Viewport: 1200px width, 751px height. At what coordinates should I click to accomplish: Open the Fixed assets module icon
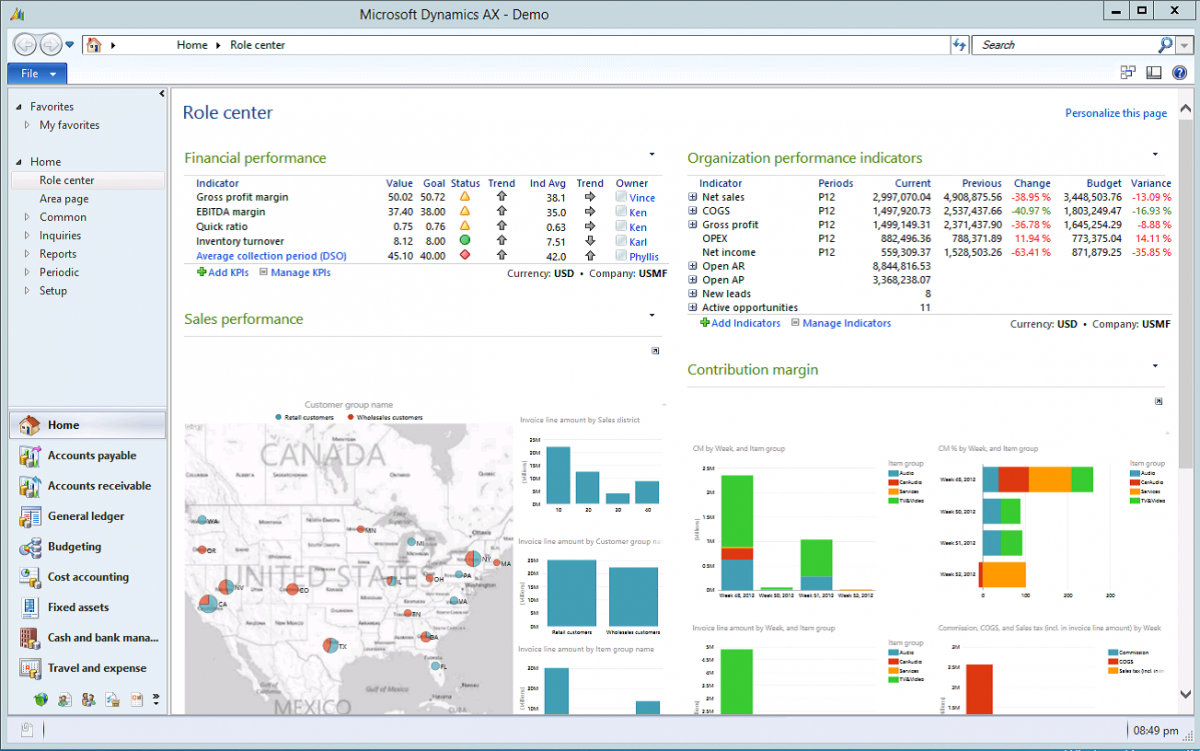[x=30, y=608]
